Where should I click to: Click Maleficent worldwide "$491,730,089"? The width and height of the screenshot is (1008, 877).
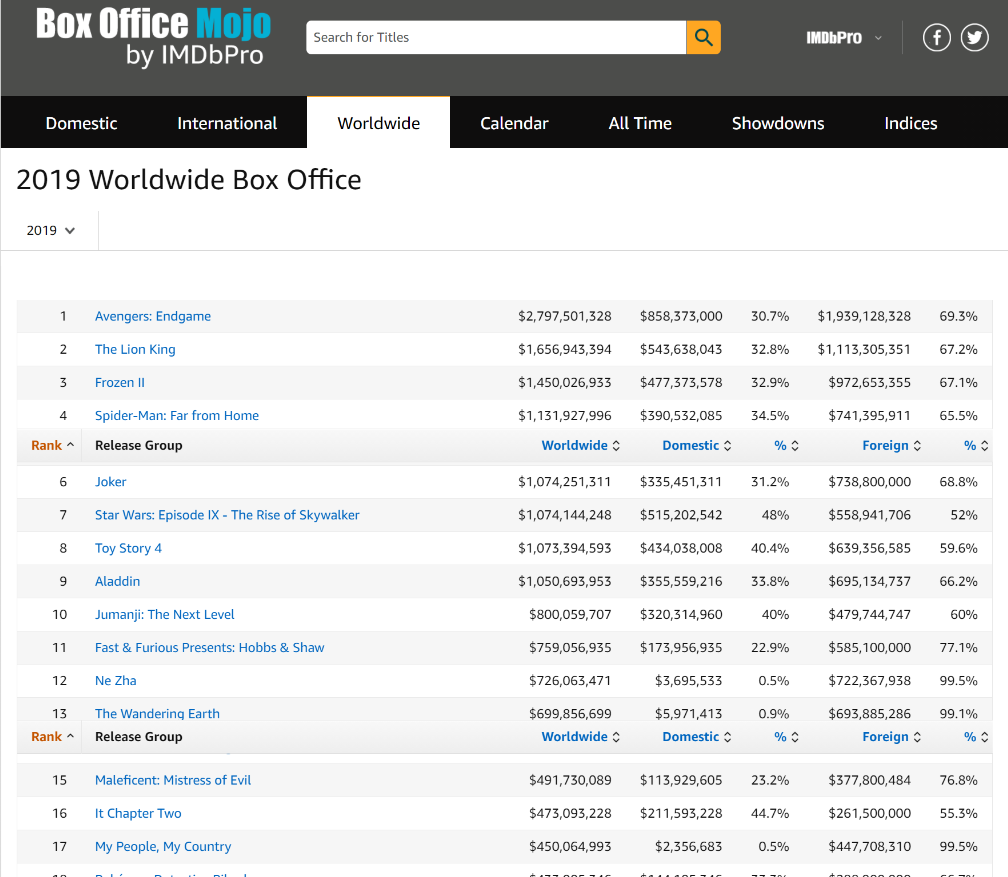click(x=570, y=780)
